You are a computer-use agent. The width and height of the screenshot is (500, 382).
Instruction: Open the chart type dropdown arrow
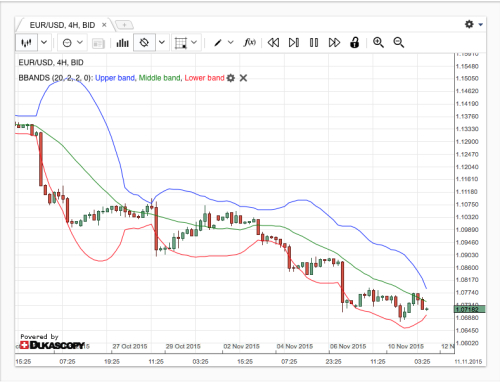pos(44,42)
